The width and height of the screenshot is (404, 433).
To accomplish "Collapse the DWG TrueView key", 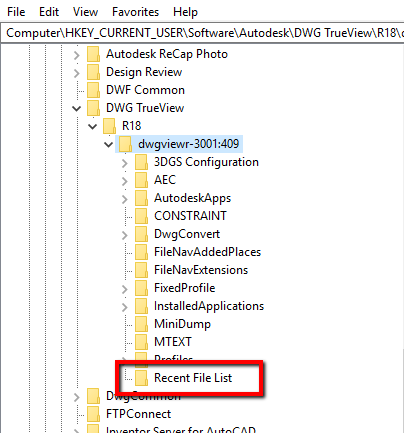I will coord(77,108).
